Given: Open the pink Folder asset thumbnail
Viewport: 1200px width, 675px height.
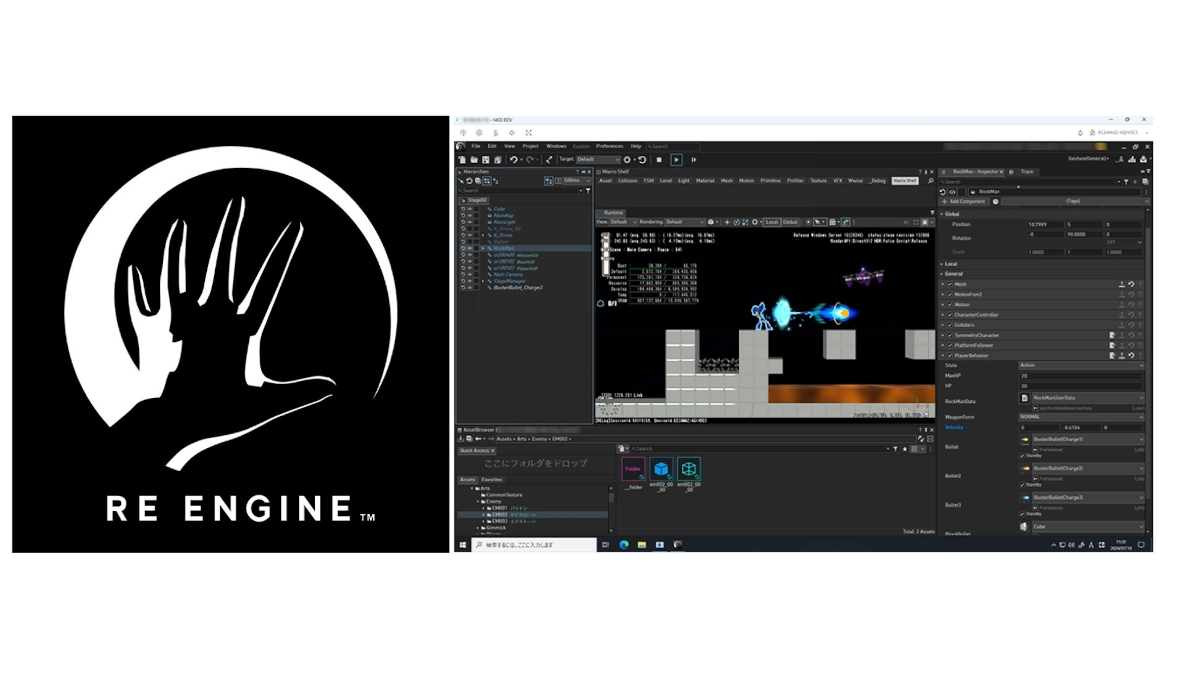Looking at the screenshot, I should tap(633, 469).
